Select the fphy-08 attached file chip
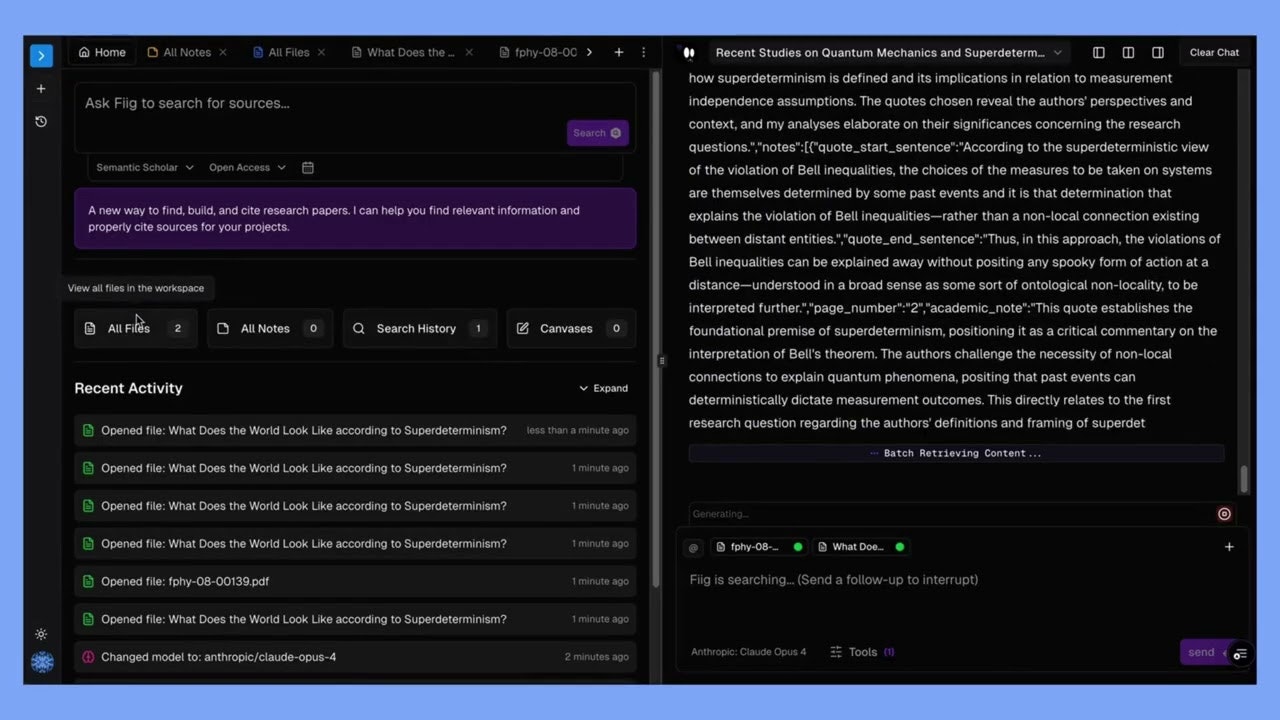Image resolution: width=1280 pixels, height=720 pixels. pos(759,547)
